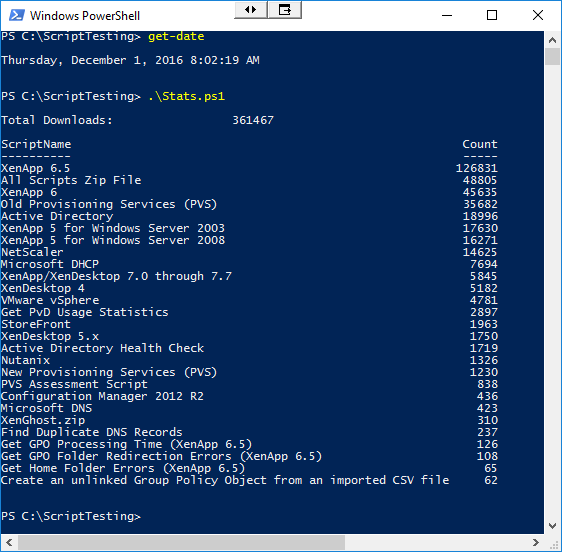
Task: Click the Count column header
Action: 480,144
